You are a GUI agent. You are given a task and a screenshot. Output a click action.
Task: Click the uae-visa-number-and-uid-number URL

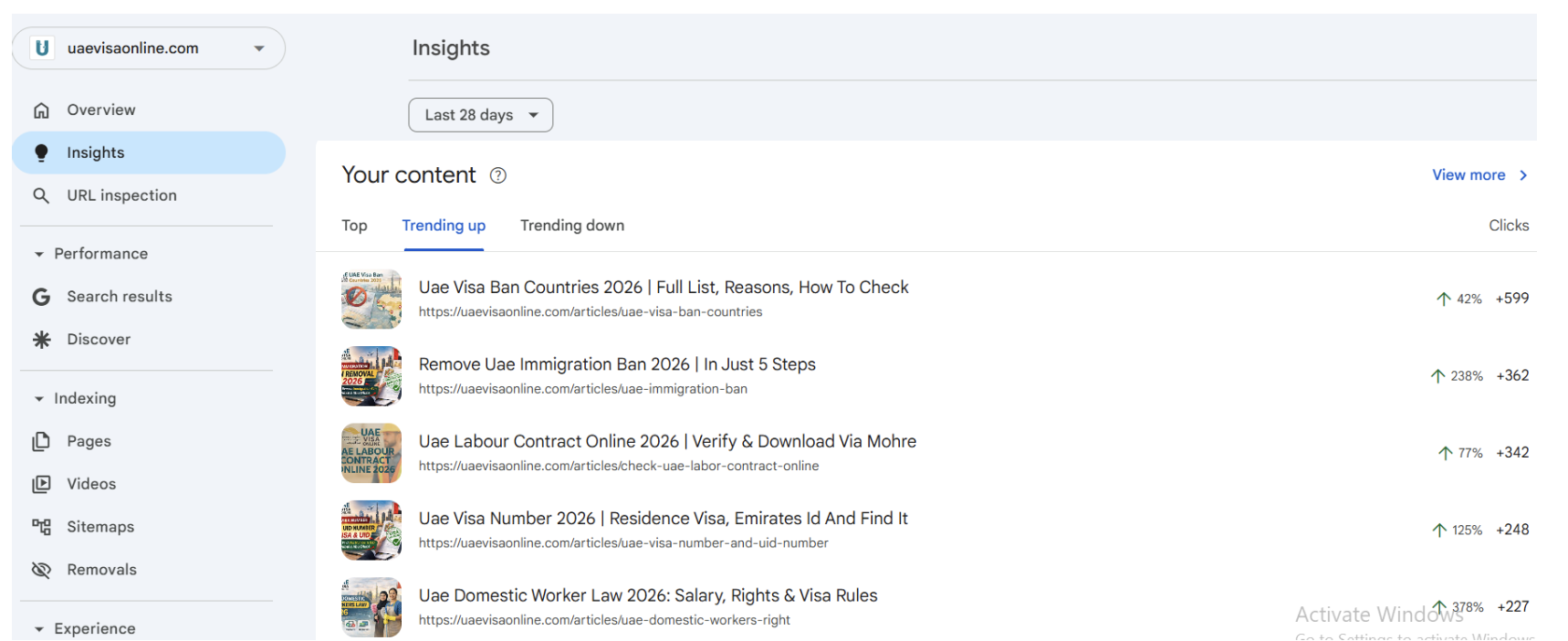tap(623, 543)
